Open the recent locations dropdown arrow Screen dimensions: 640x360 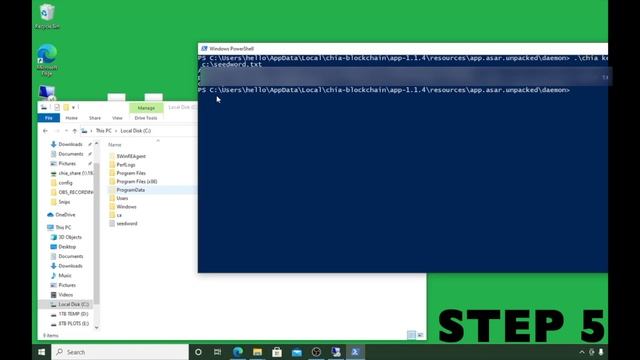click(x=66, y=131)
